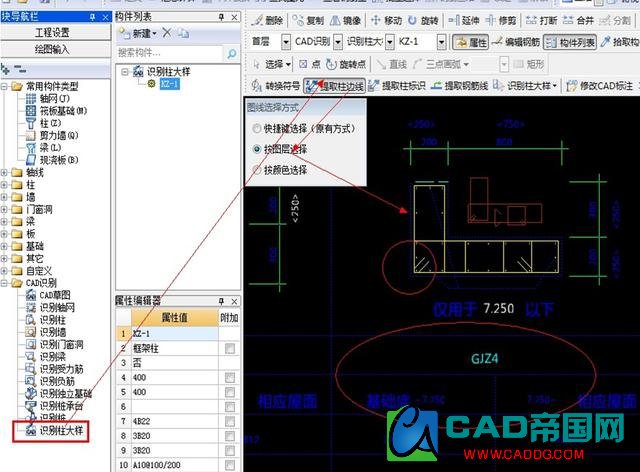The height and width of the screenshot is (472, 640).
Task: Choose the 复制 (copy) tool
Action: pos(308,20)
